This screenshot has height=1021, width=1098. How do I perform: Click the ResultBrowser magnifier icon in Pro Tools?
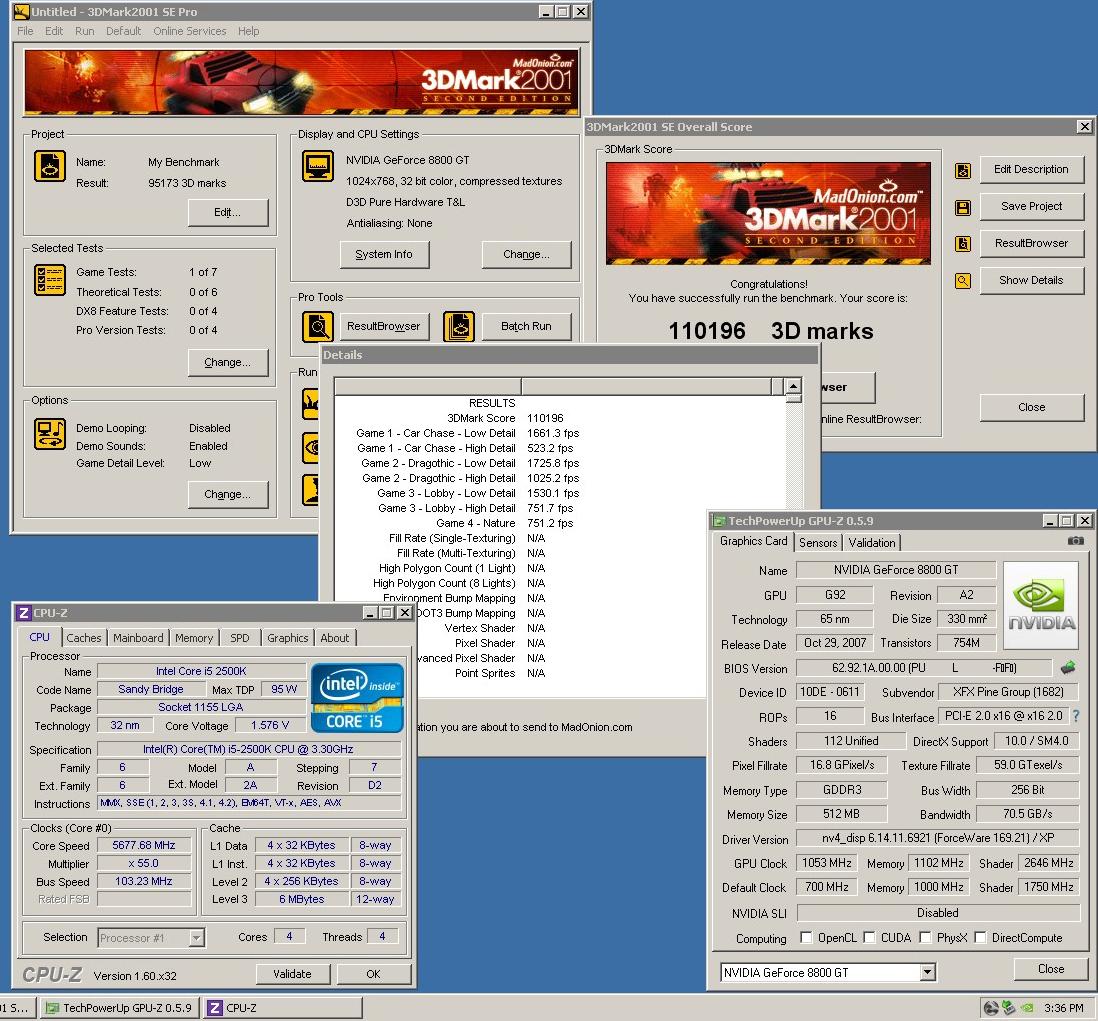point(318,327)
